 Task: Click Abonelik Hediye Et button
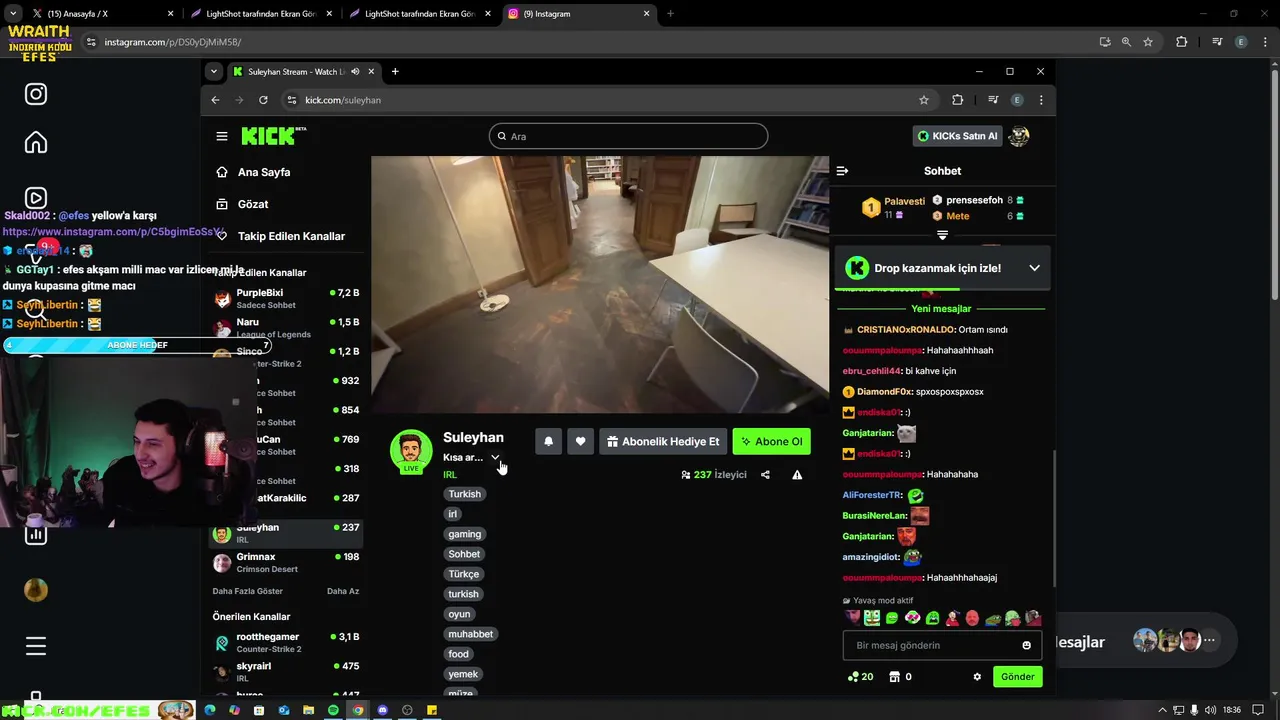point(662,442)
